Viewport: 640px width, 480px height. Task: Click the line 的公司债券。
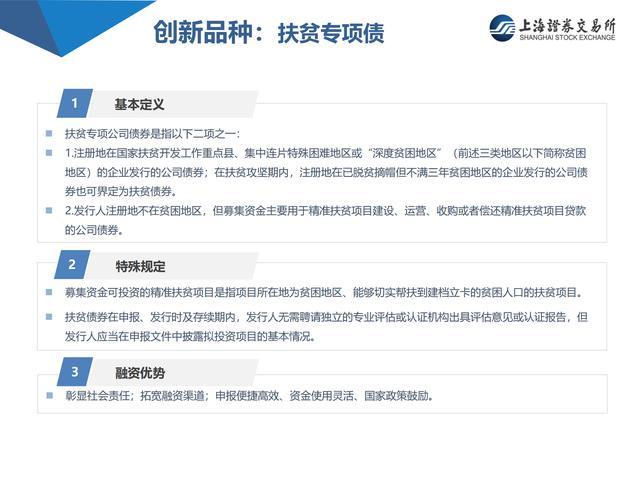pos(94,230)
